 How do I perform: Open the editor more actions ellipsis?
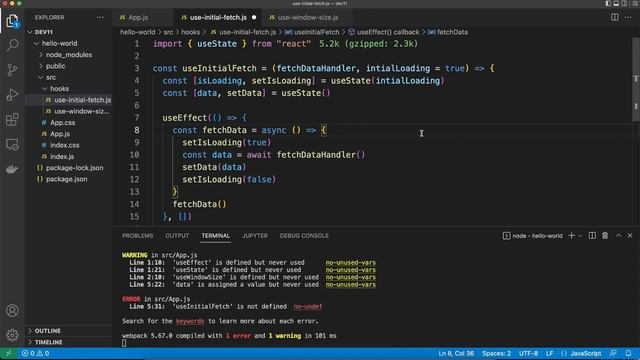(x=628, y=17)
